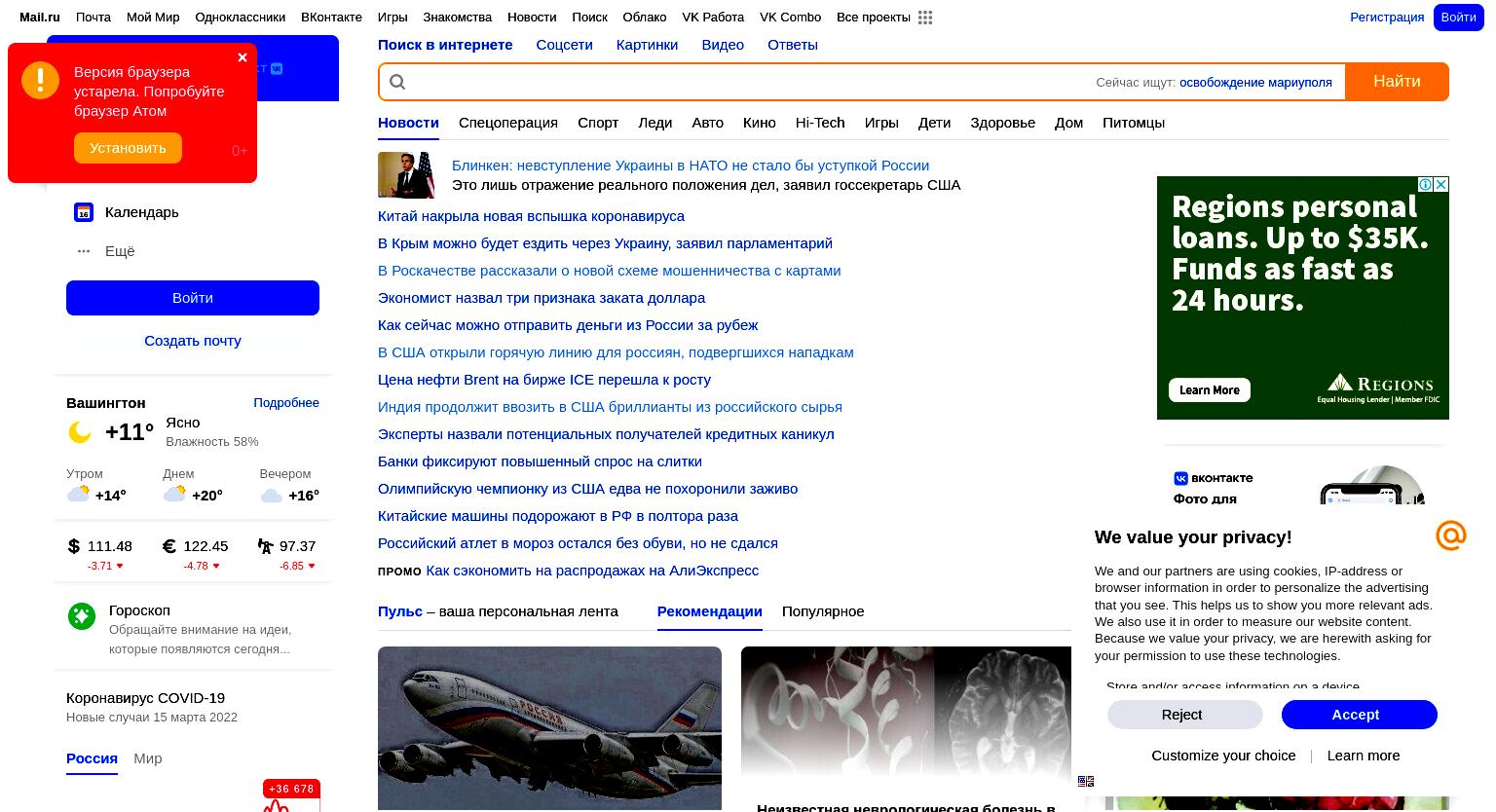Close the Regions ad with X icon
This screenshot has width=1496, height=812.
pos(1441,184)
